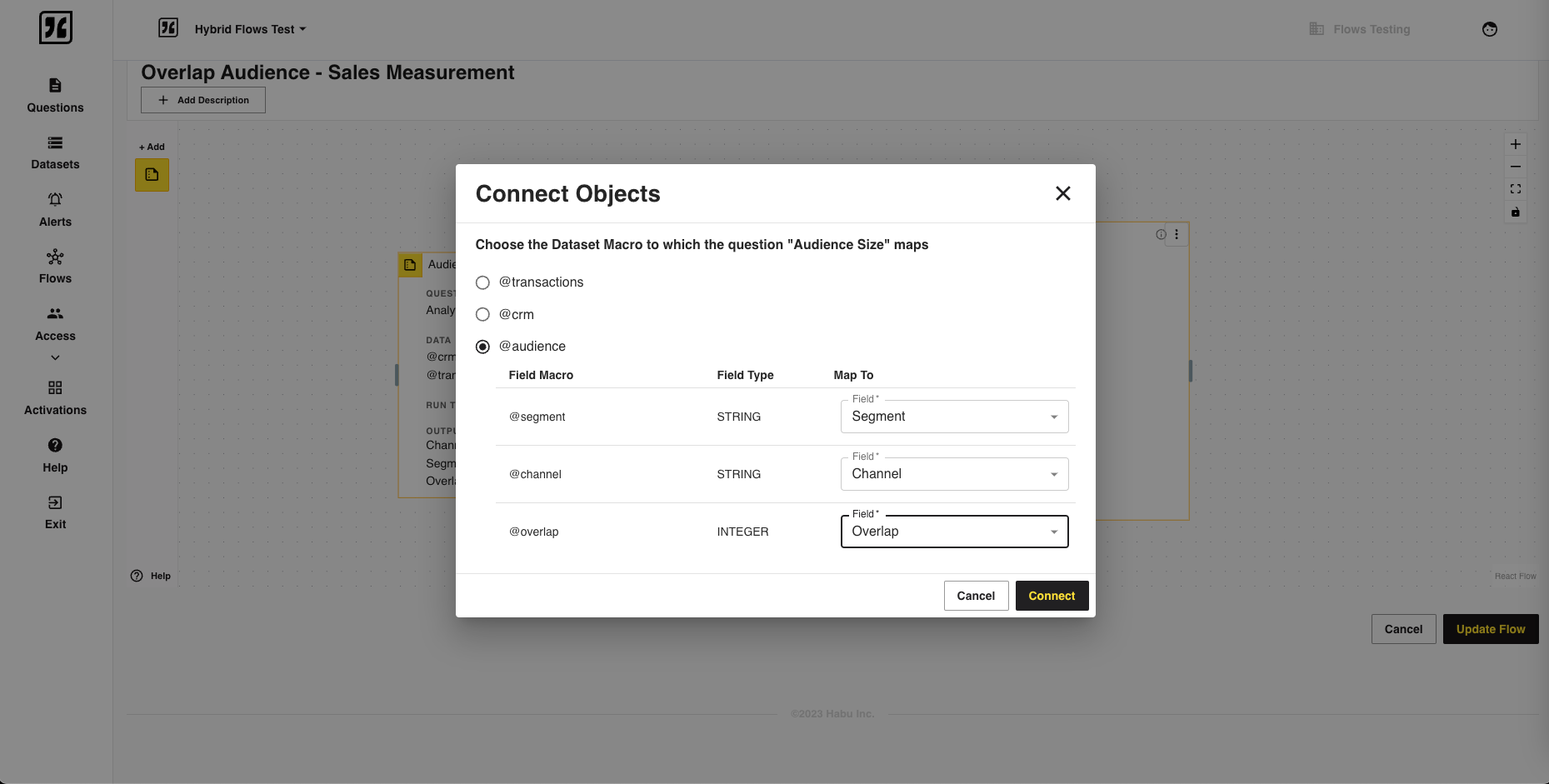Viewport: 1549px width, 784px height.
Task: Click the Flows Testing building icon
Action: click(1317, 29)
